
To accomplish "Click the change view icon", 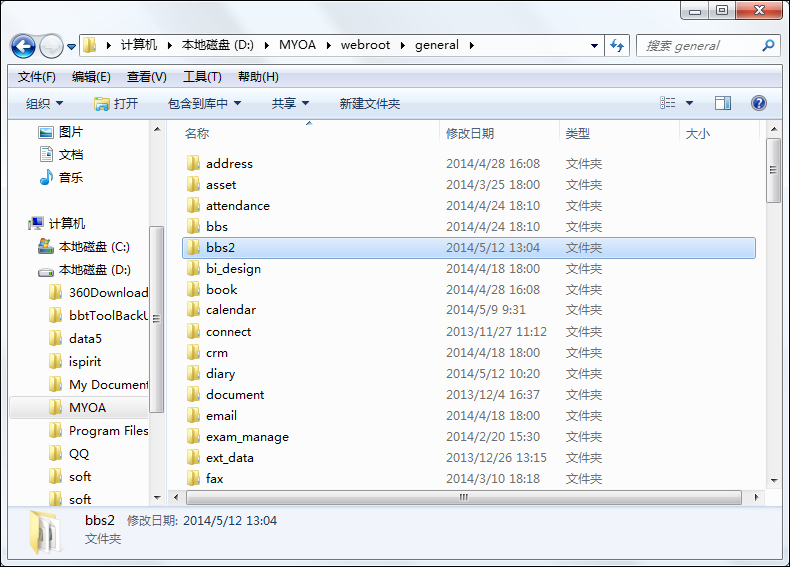I will click(x=668, y=103).
